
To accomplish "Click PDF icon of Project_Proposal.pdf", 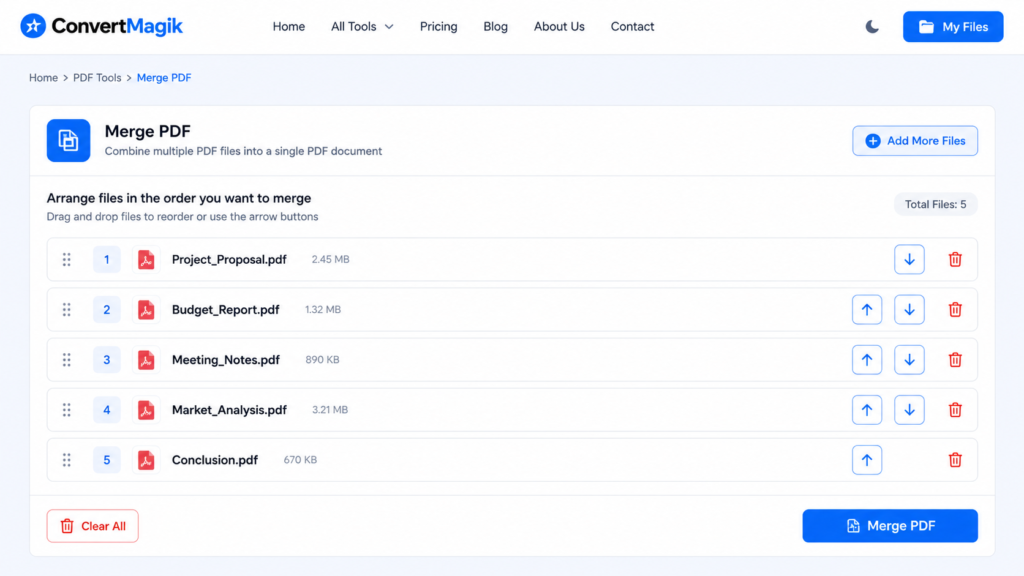I will point(146,259).
